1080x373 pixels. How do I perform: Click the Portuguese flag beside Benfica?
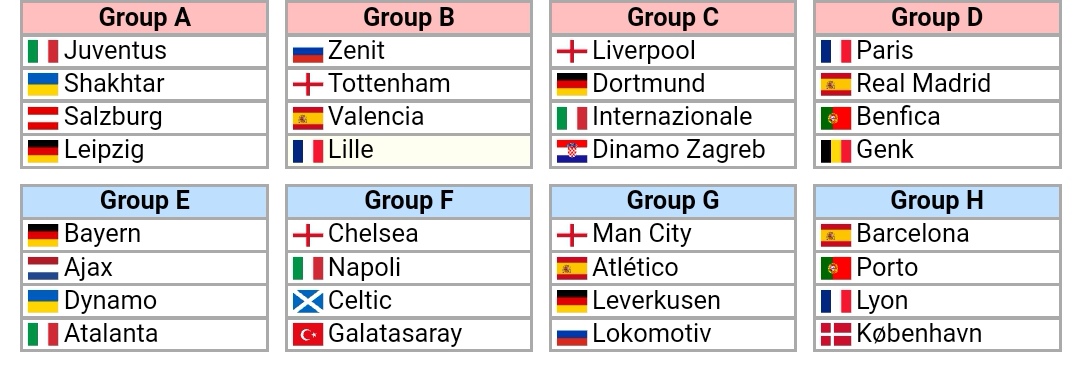(836, 118)
